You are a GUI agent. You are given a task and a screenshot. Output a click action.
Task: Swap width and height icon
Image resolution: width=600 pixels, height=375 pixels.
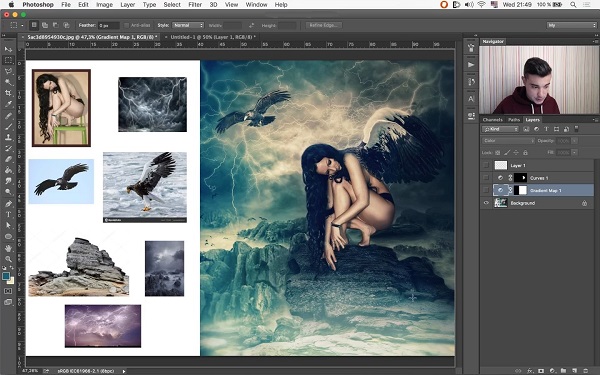pyautogui.click(x=251, y=26)
